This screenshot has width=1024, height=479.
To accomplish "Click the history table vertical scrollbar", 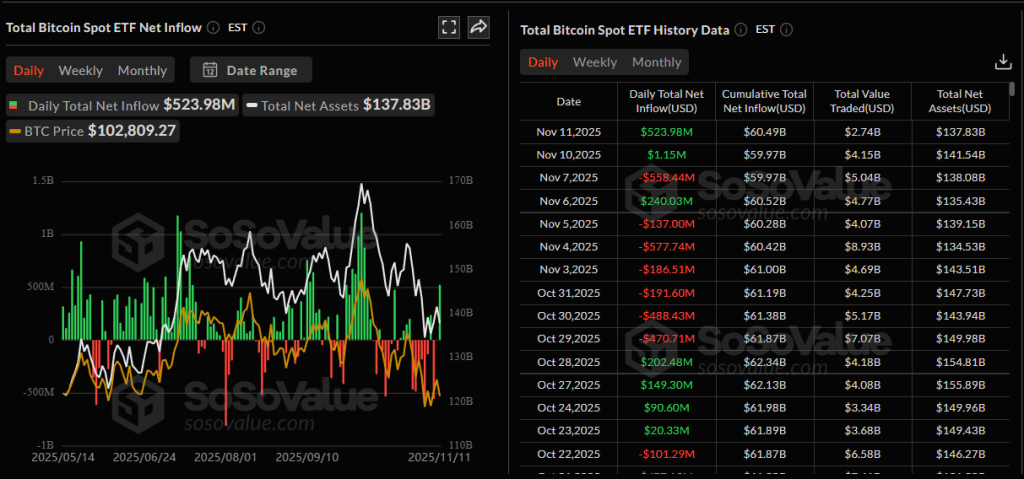I will (x=1013, y=89).
